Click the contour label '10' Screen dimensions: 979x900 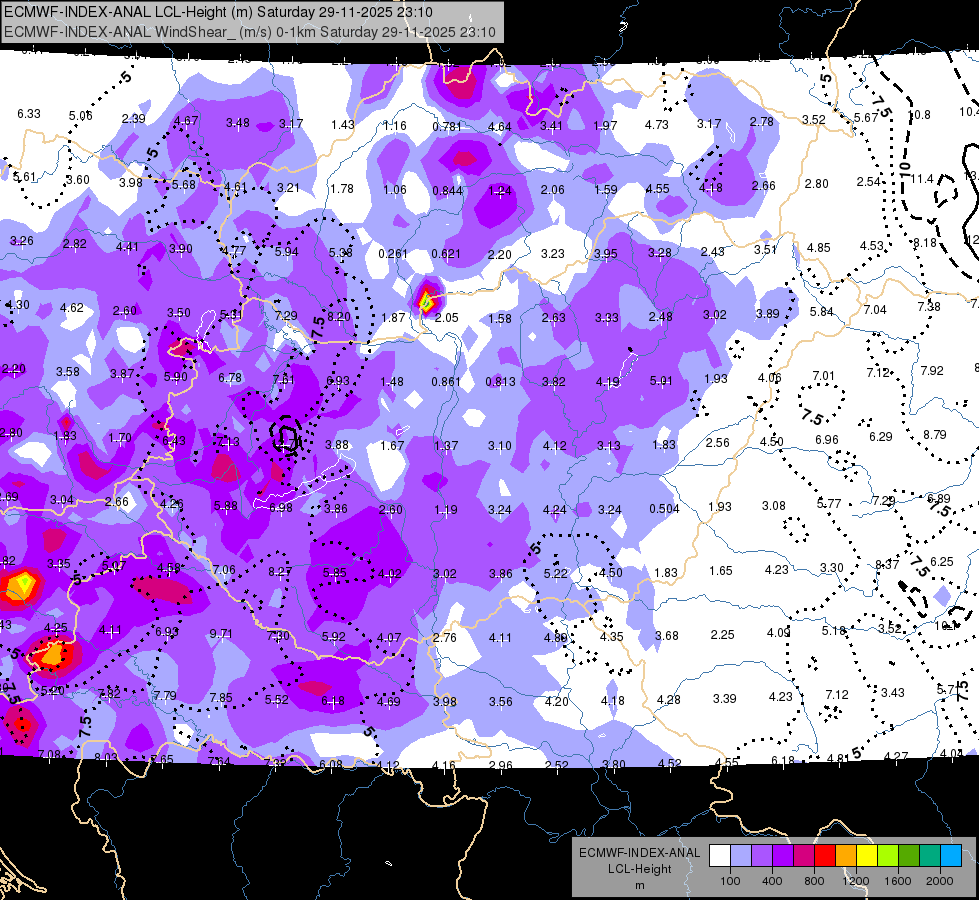tap(904, 168)
